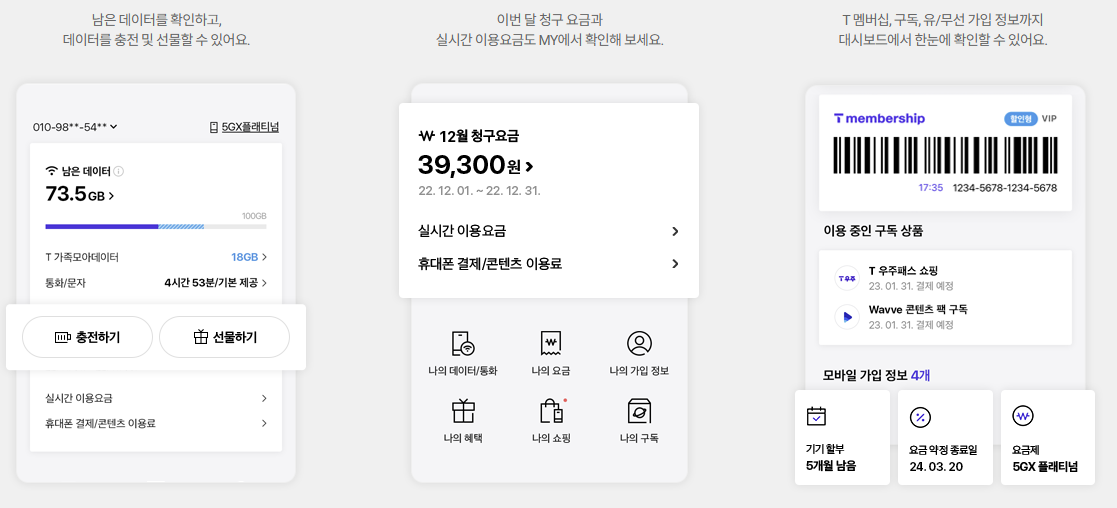Open the 나의 혜택 gift icon
Viewport: 1117px width, 508px height.
click(463, 411)
